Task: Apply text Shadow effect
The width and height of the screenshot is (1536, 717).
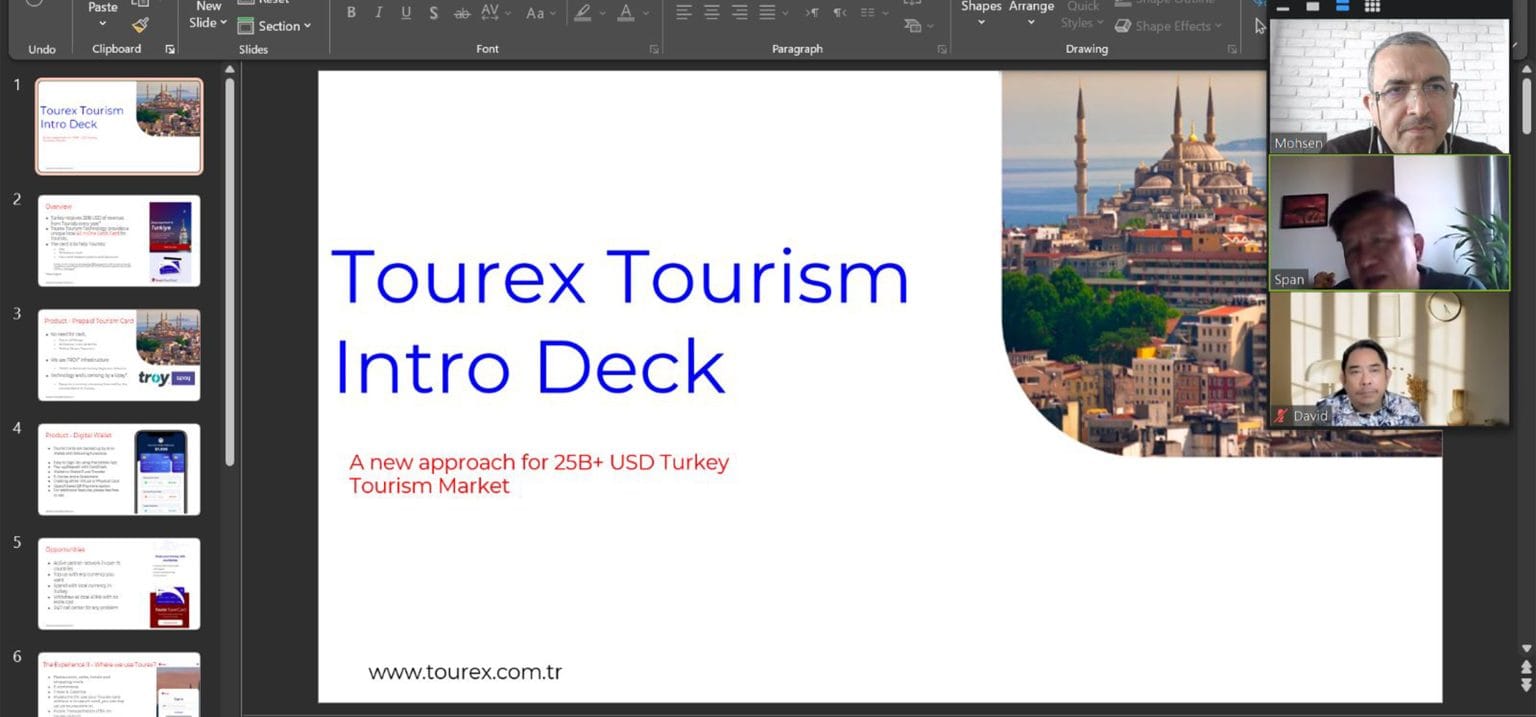Action: (433, 13)
